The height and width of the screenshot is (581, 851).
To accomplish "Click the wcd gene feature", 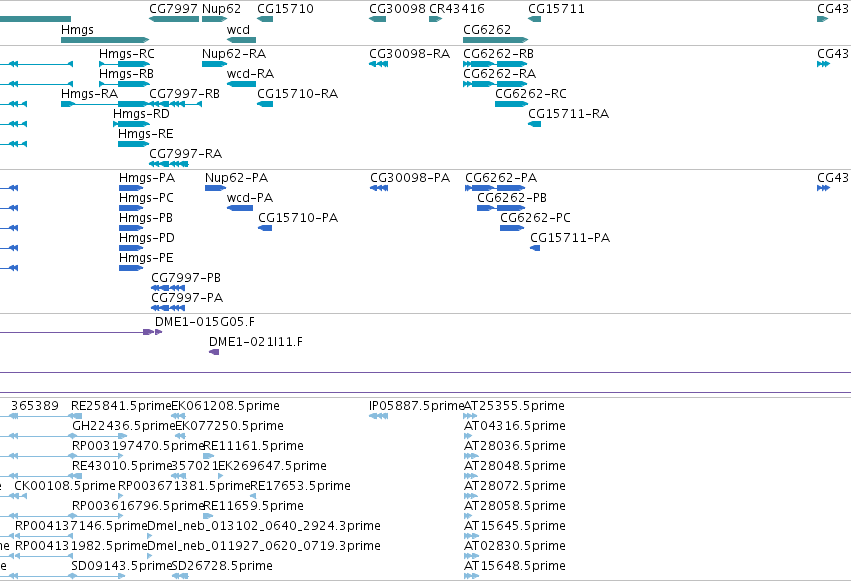I will click(242, 40).
